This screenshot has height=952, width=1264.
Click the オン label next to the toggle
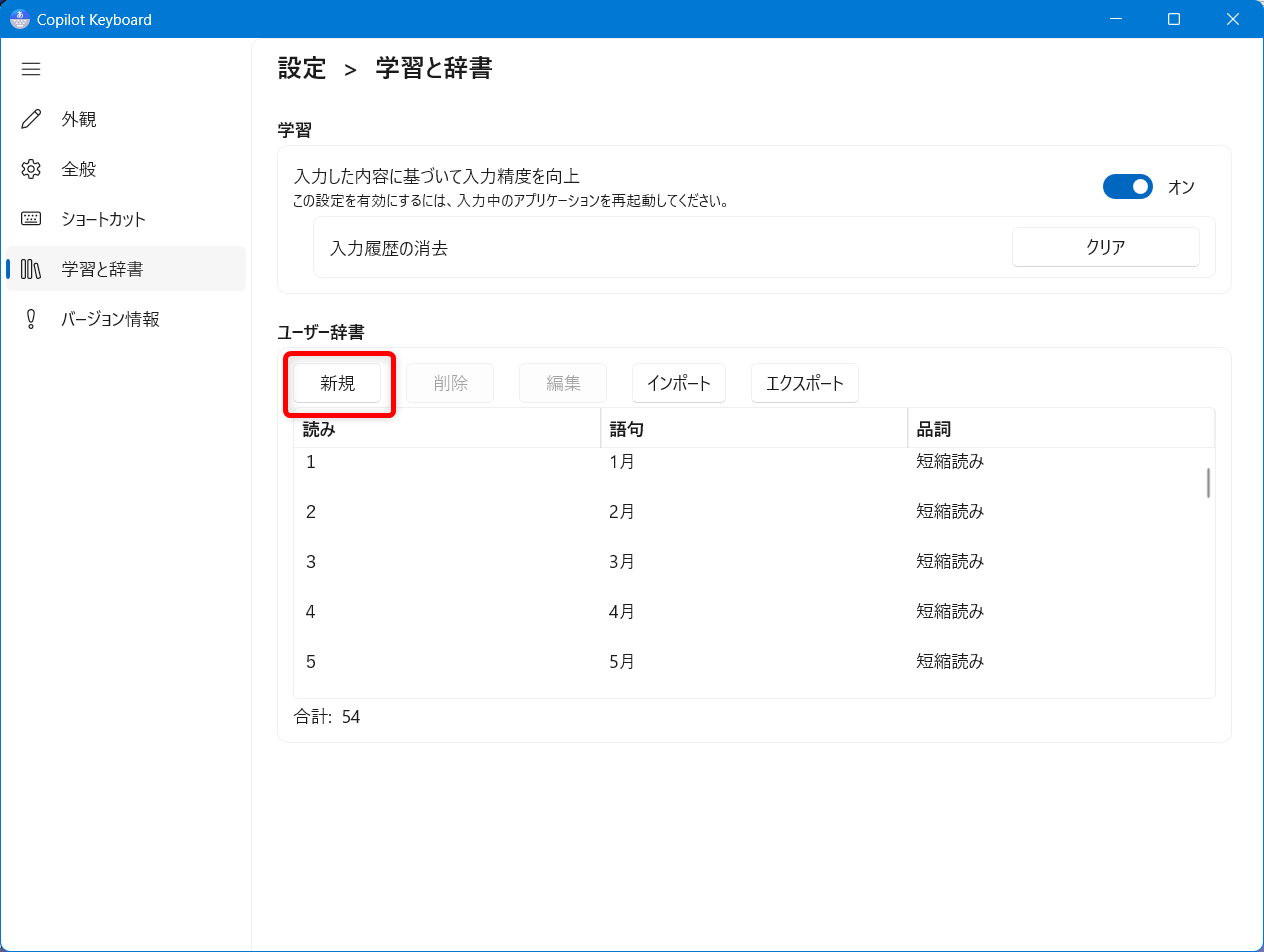[x=1181, y=187]
